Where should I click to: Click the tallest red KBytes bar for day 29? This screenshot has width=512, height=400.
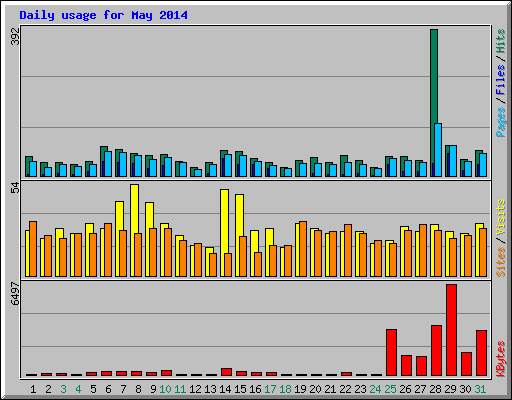[x=451, y=330]
